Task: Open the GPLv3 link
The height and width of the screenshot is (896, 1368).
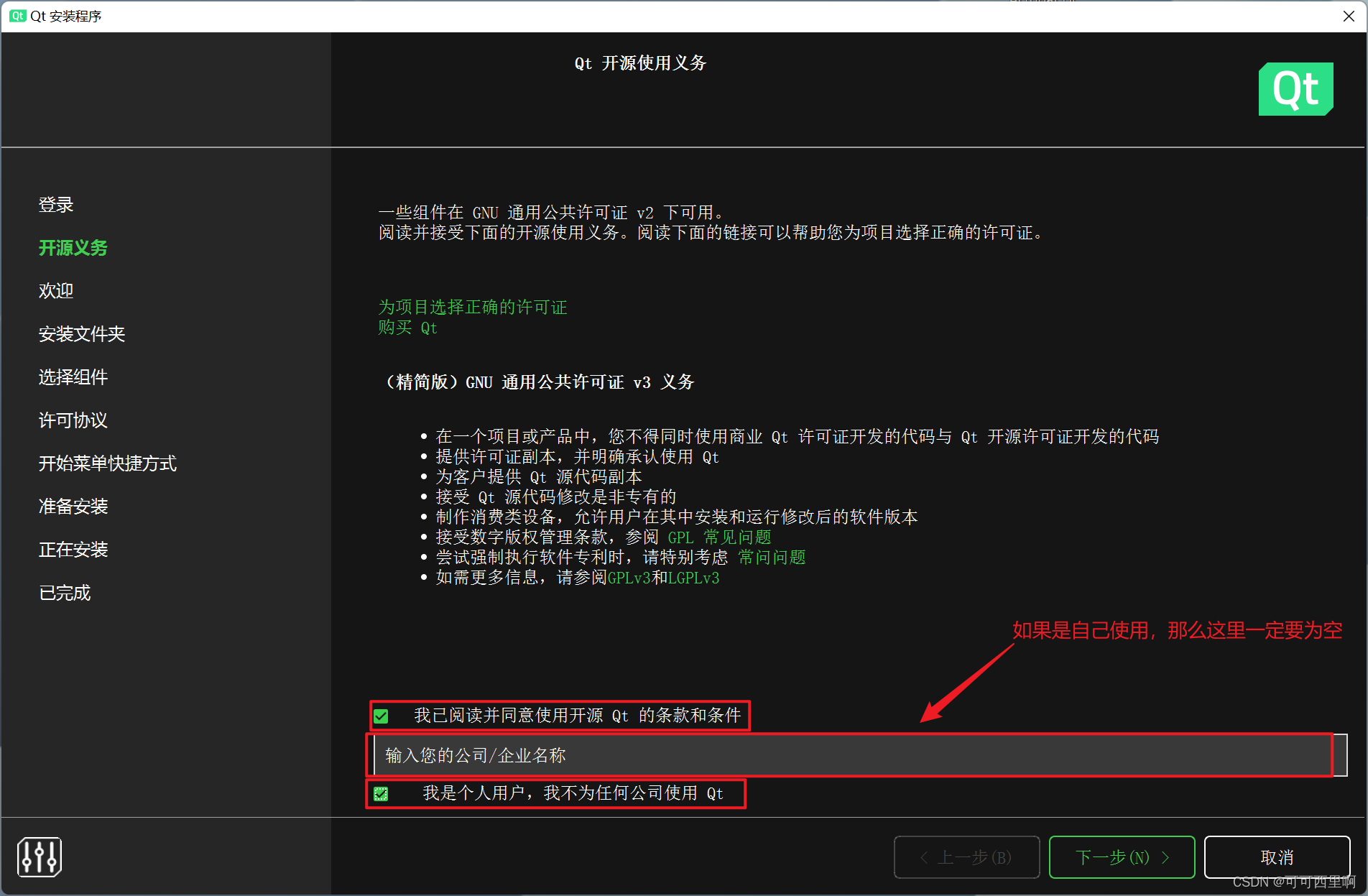Action: [629, 578]
